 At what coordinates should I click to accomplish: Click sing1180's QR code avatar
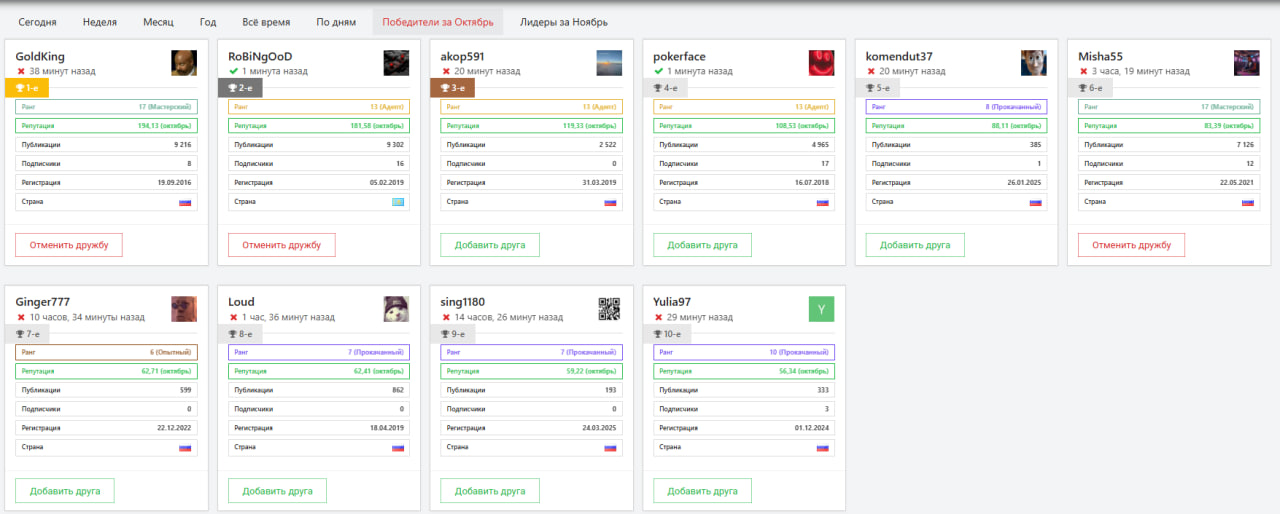pos(609,309)
